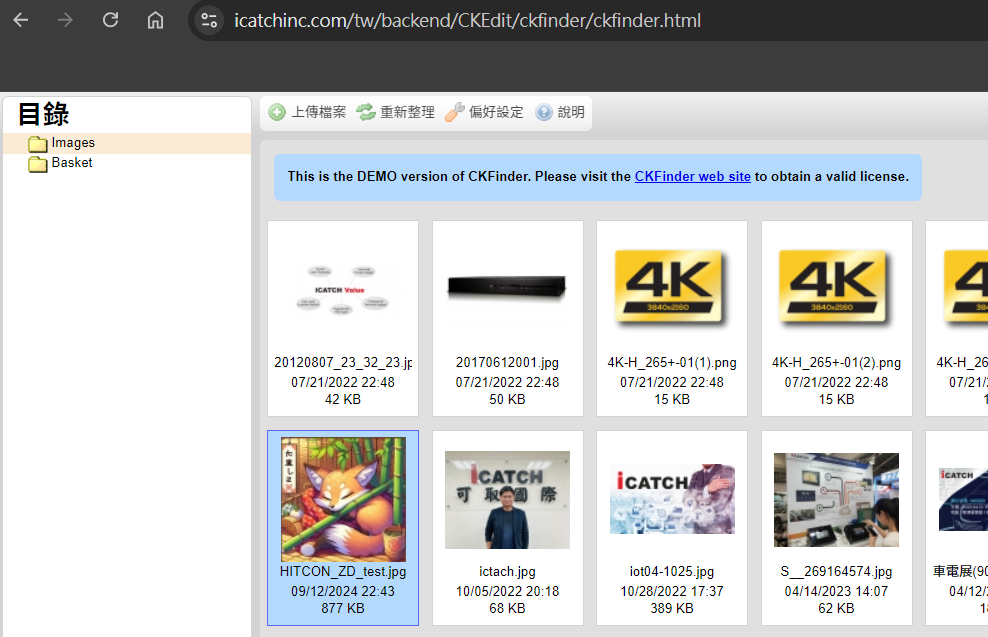The height and width of the screenshot is (637, 988).
Task: Click the 說明 label
Action: [571, 112]
